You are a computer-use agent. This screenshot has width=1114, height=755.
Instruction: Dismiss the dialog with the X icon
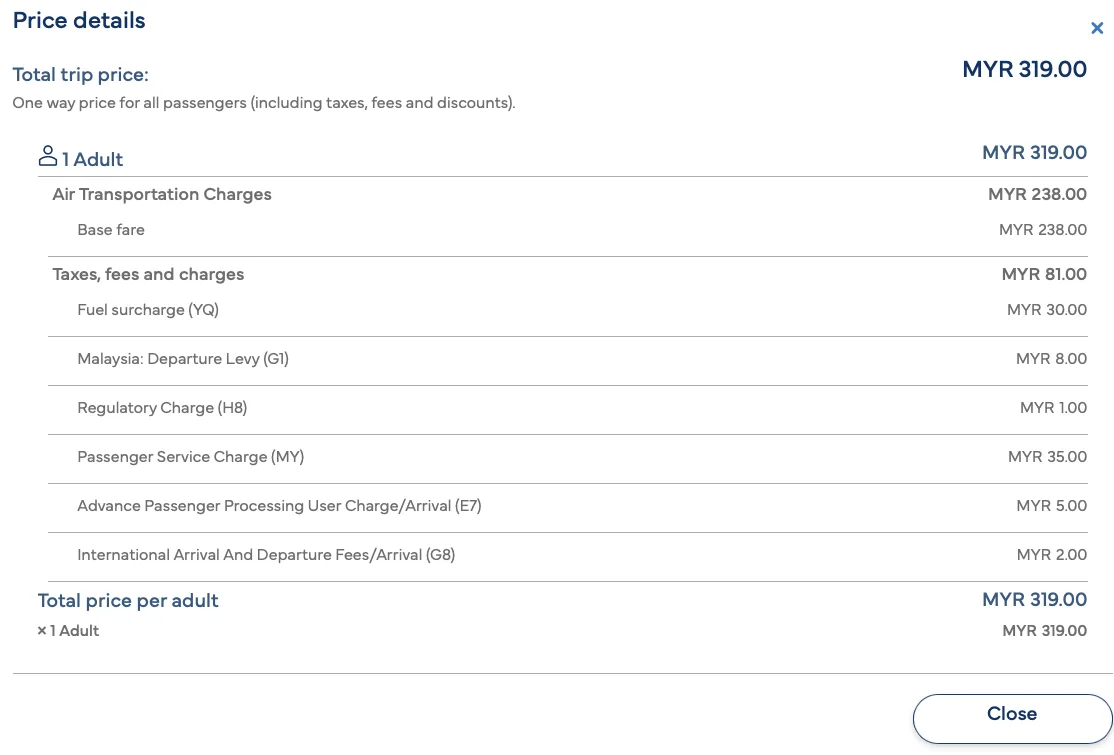tap(1097, 28)
